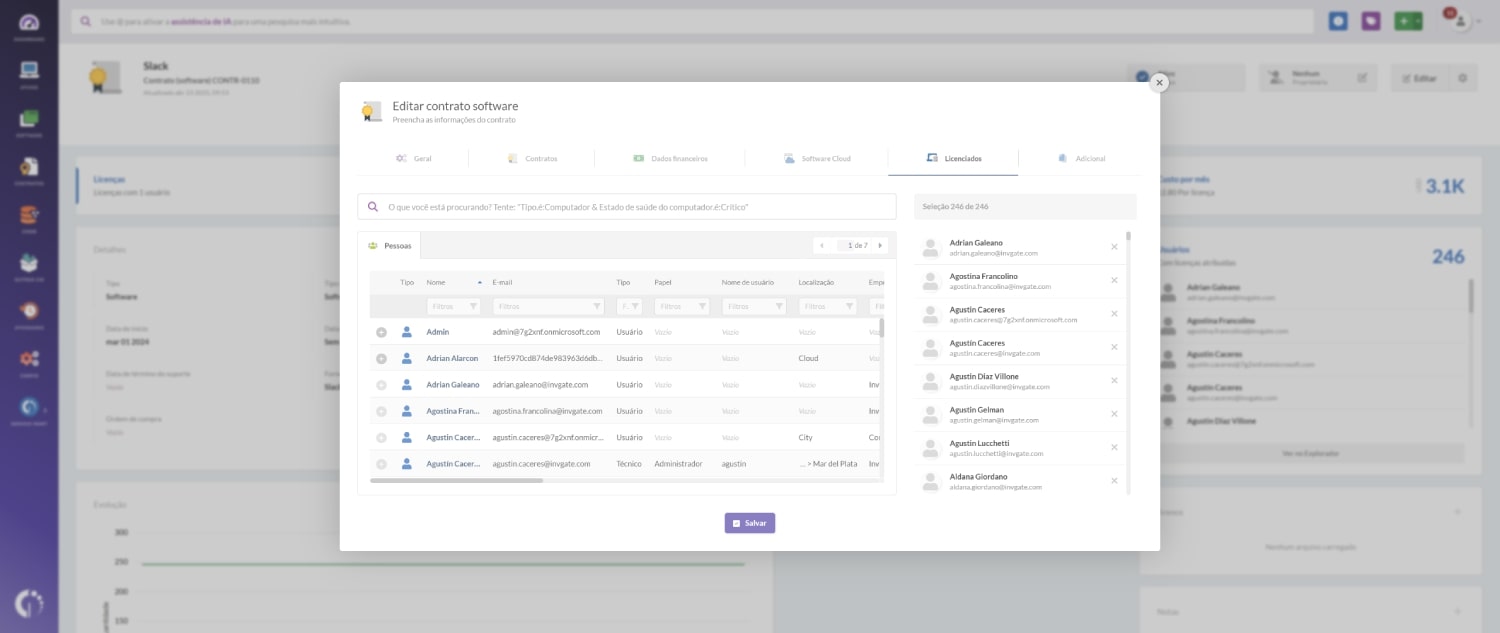Click the selection list vertical scrollbar
Viewport: 1500px width, 633px height.
point(1128,237)
